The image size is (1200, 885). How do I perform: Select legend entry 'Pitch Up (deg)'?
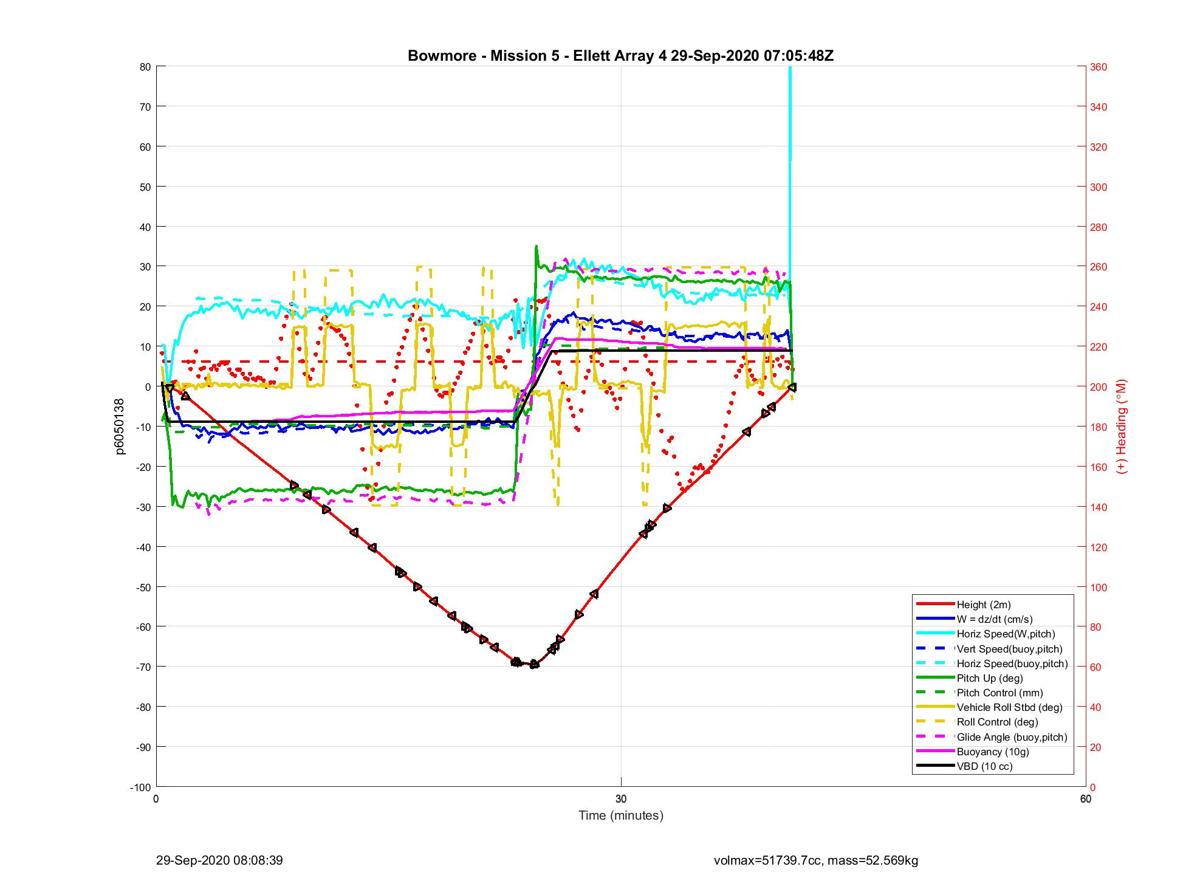[991, 678]
